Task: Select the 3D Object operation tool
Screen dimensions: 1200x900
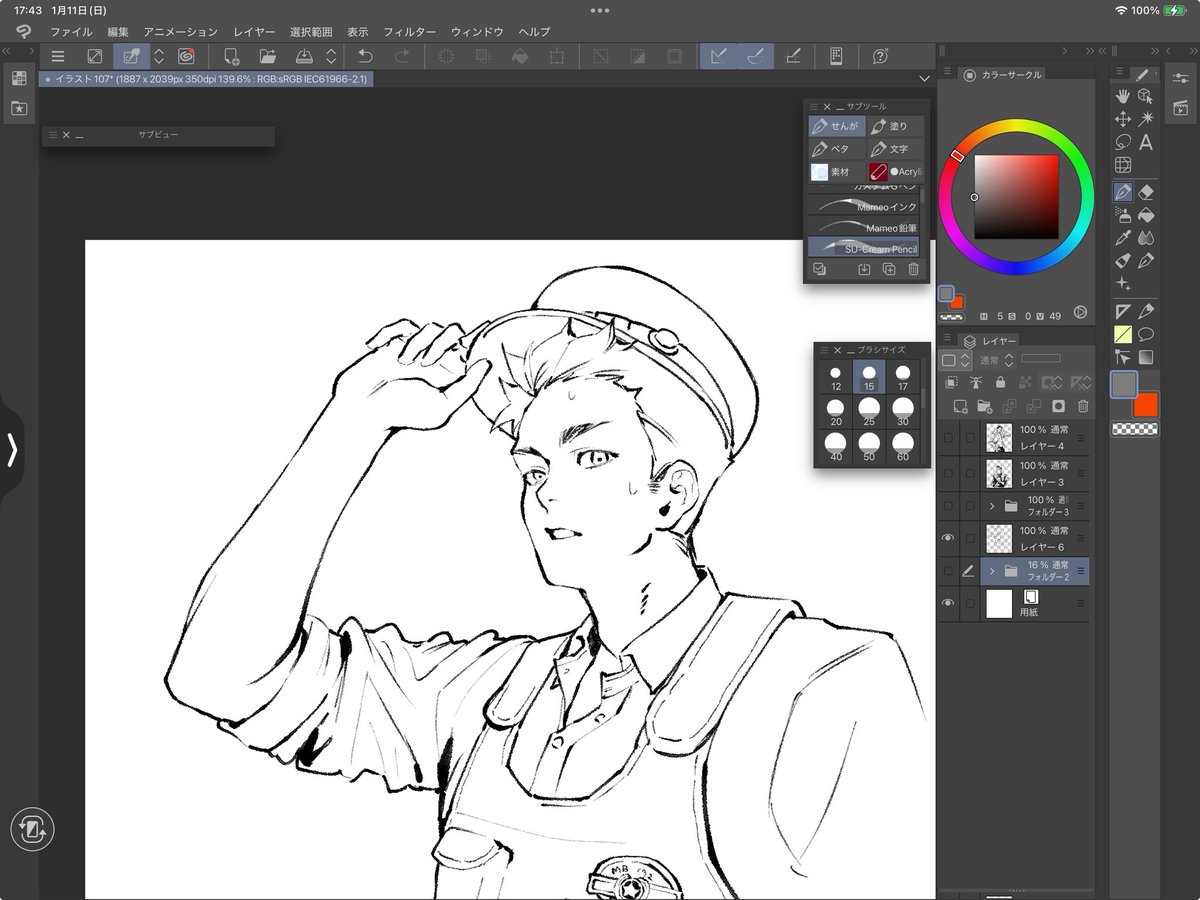Action: tap(1146, 96)
